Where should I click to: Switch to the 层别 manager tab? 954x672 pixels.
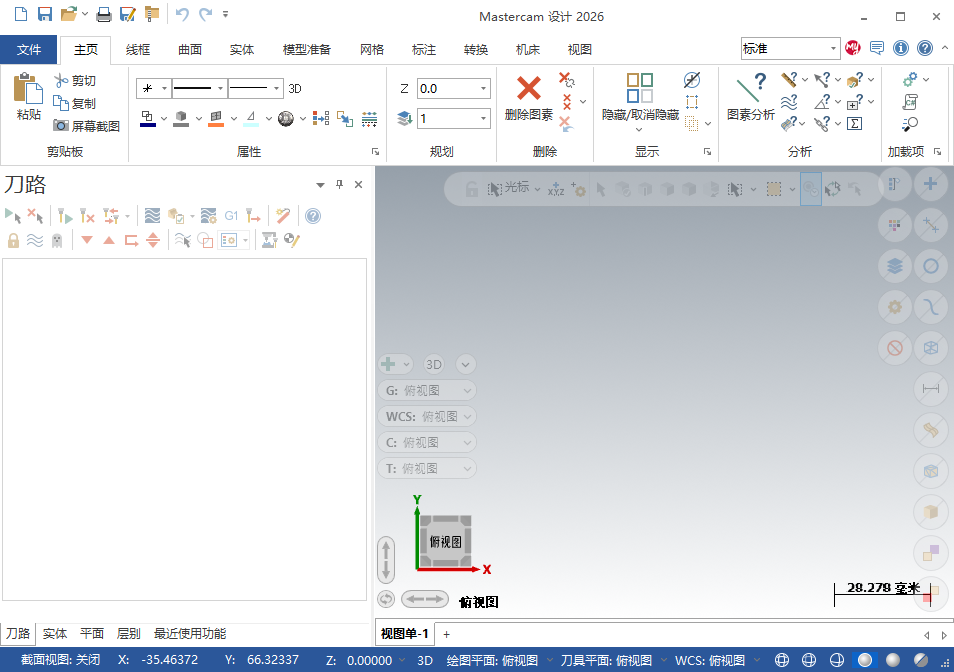(x=128, y=634)
